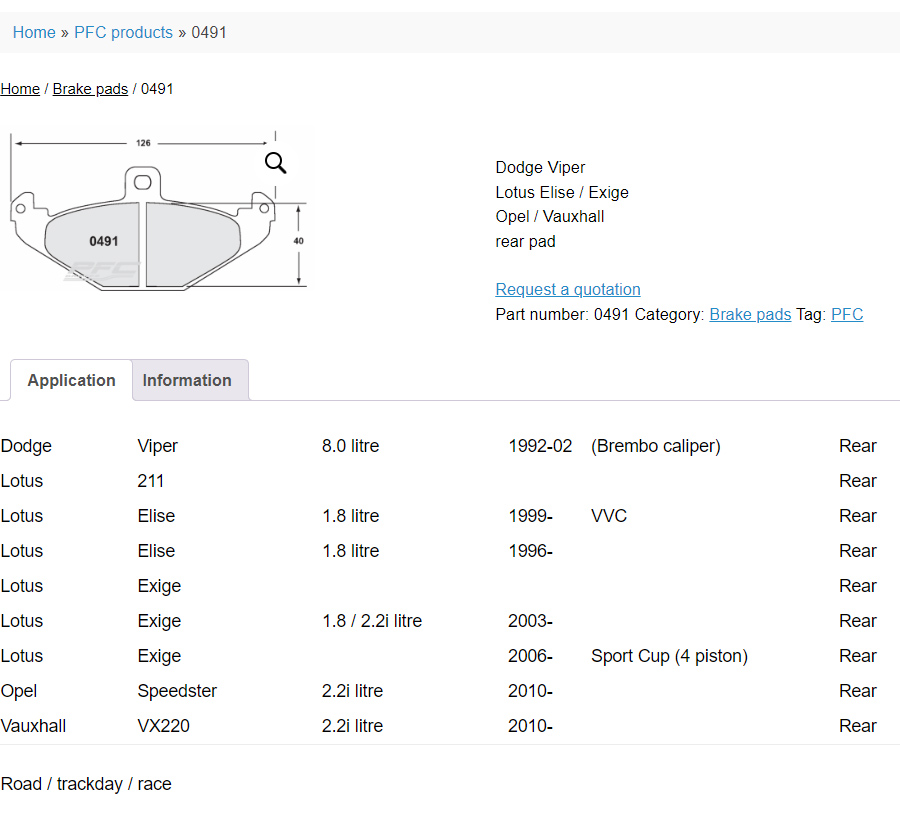The width and height of the screenshot is (900, 815).
Task: Click the Dodge cell in the table
Action: click(26, 446)
